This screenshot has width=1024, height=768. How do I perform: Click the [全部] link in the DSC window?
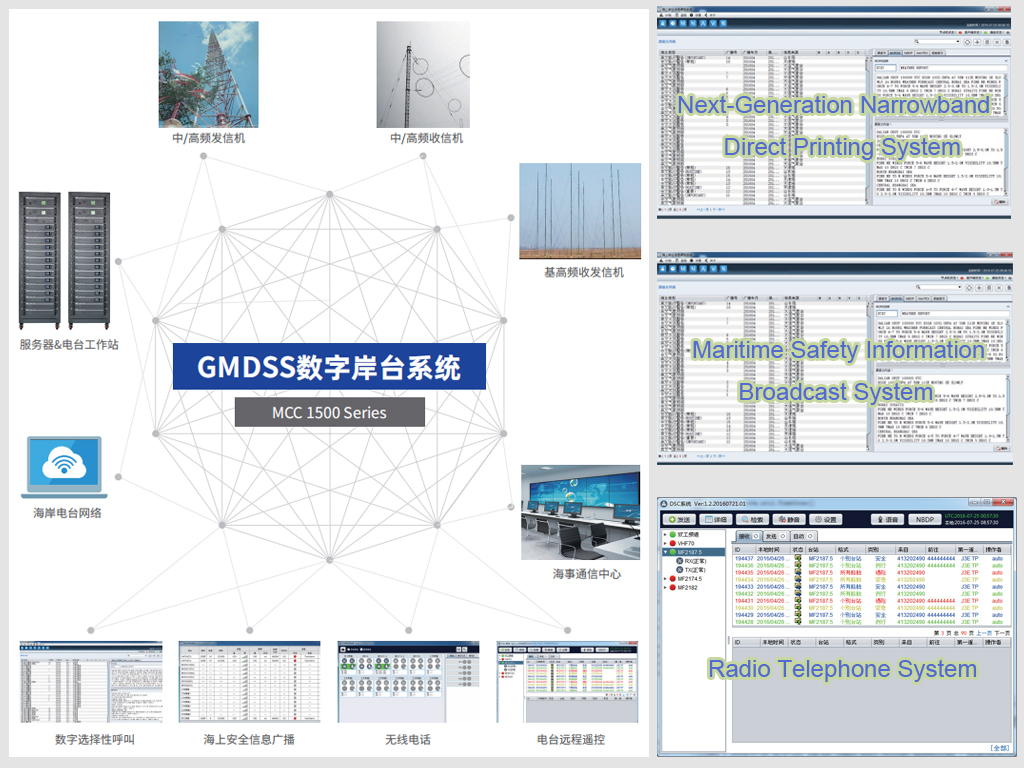1000,748
